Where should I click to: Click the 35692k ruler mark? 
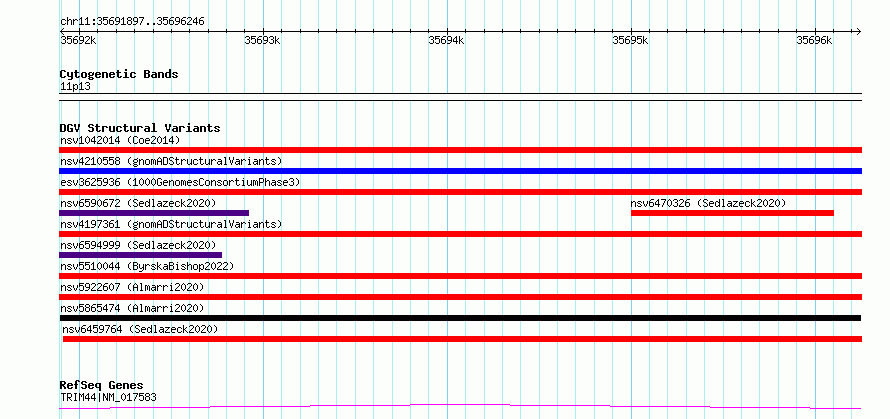(x=78, y=40)
